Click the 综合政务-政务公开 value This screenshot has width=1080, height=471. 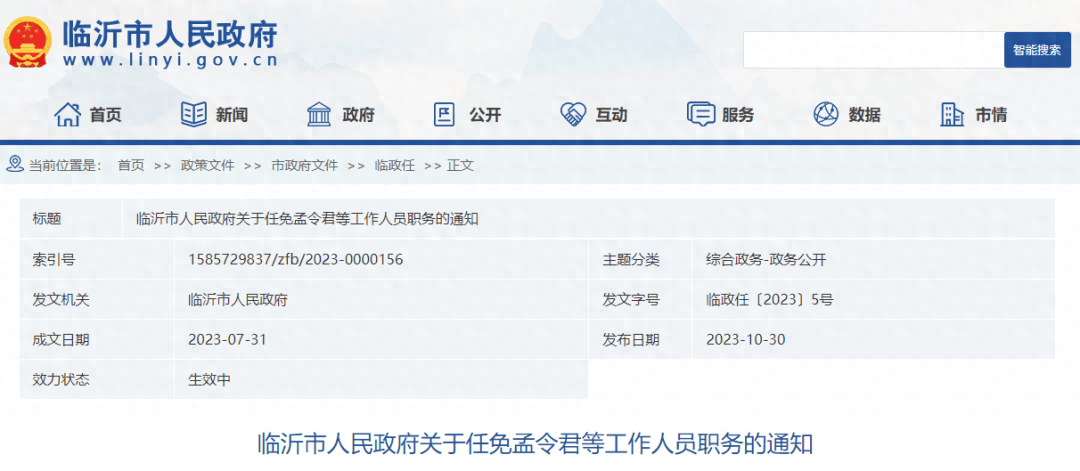766,259
